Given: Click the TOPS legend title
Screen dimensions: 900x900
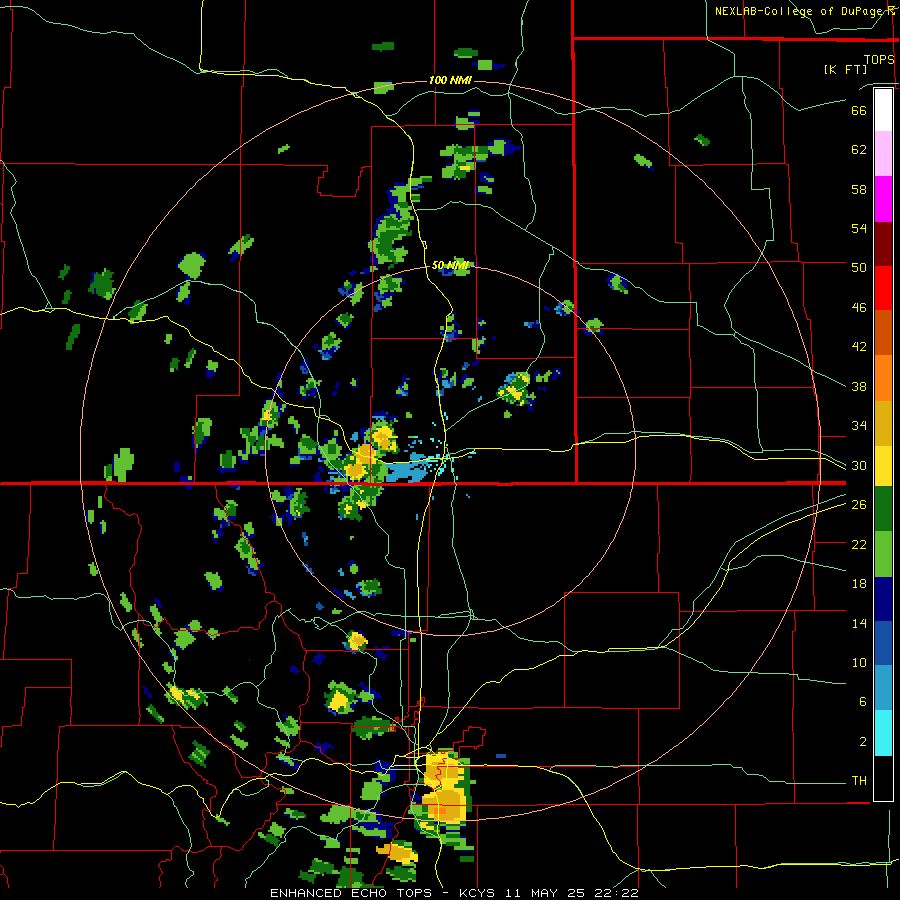Looking at the screenshot, I should [x=879, y=59].
